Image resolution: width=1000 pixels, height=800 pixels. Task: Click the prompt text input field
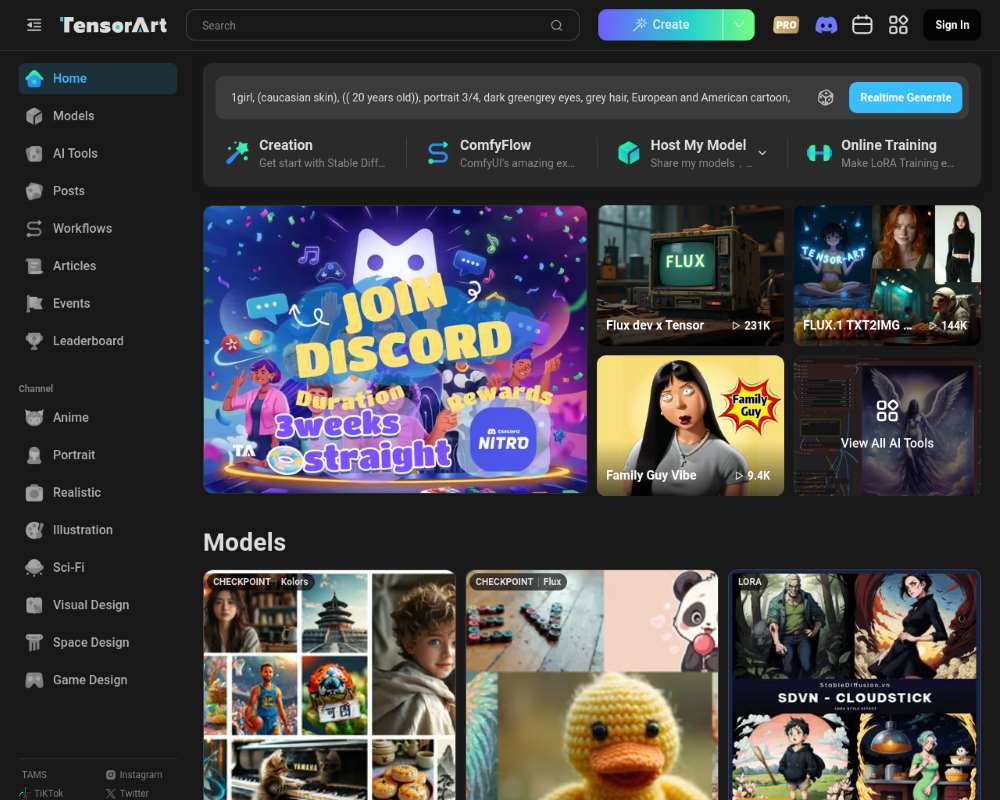[511, 98]
